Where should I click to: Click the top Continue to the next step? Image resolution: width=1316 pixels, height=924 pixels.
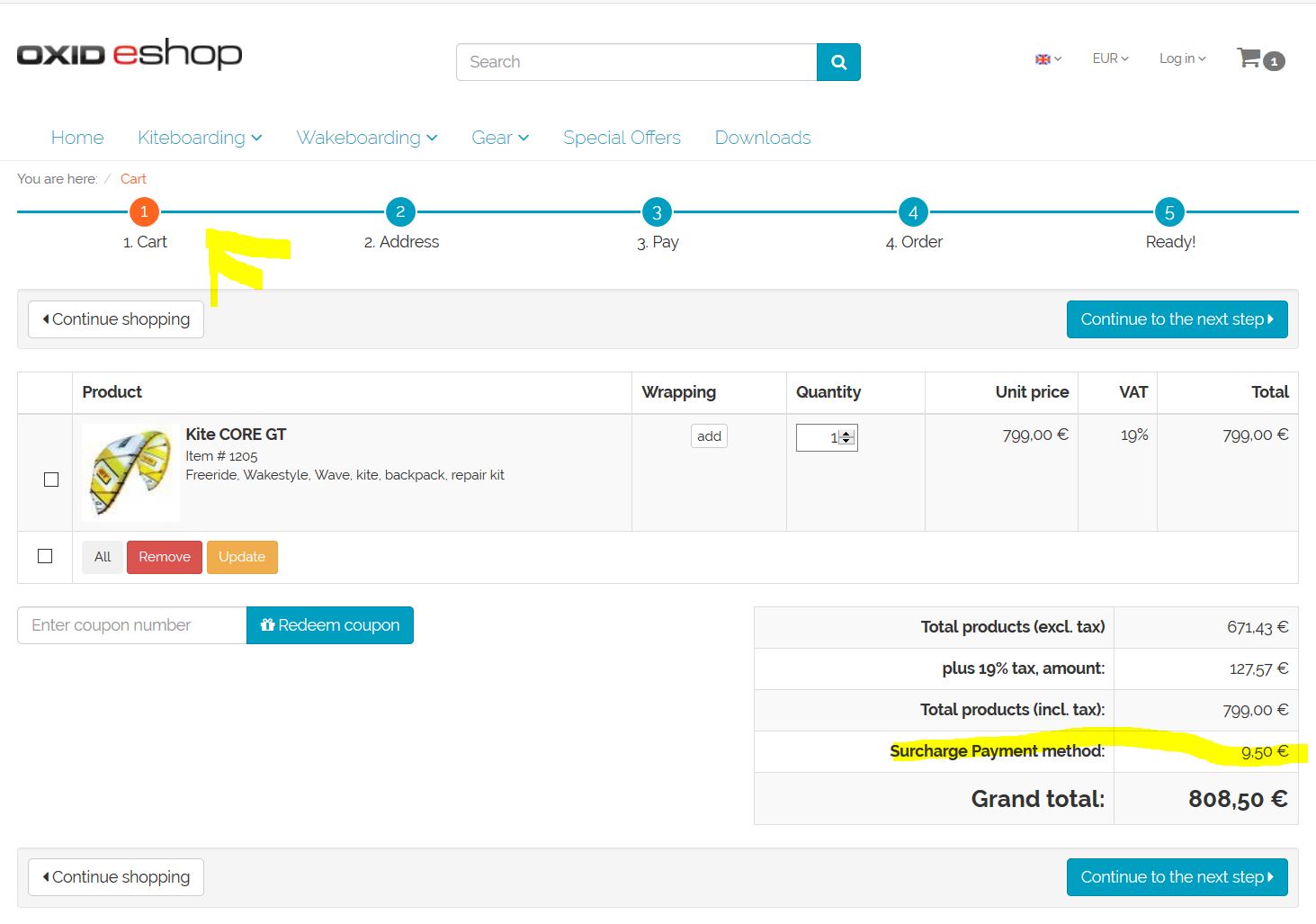point(1177,319)
